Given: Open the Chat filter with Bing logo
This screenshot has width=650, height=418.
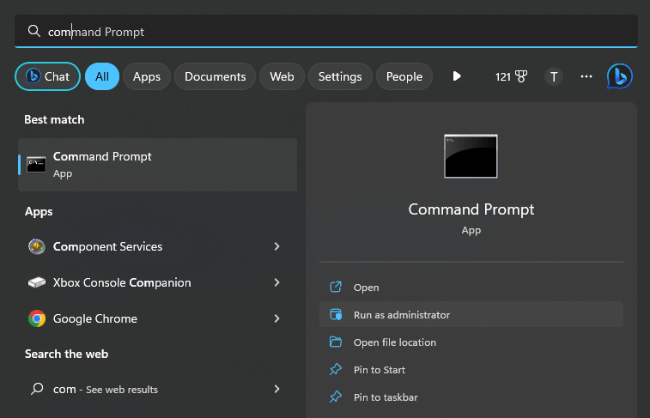Looking at the screenshot, I should click(48, 77).
